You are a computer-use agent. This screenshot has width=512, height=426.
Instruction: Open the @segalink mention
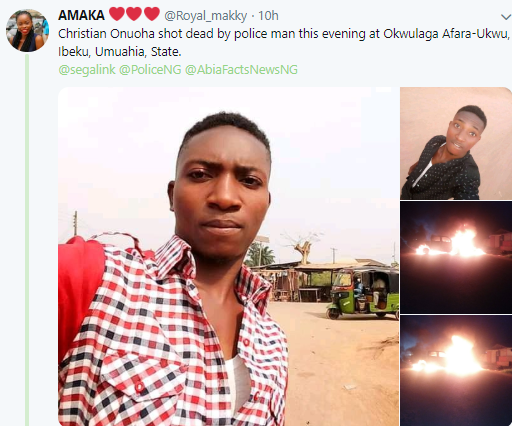pyautogui.click(x=87, y=70)
